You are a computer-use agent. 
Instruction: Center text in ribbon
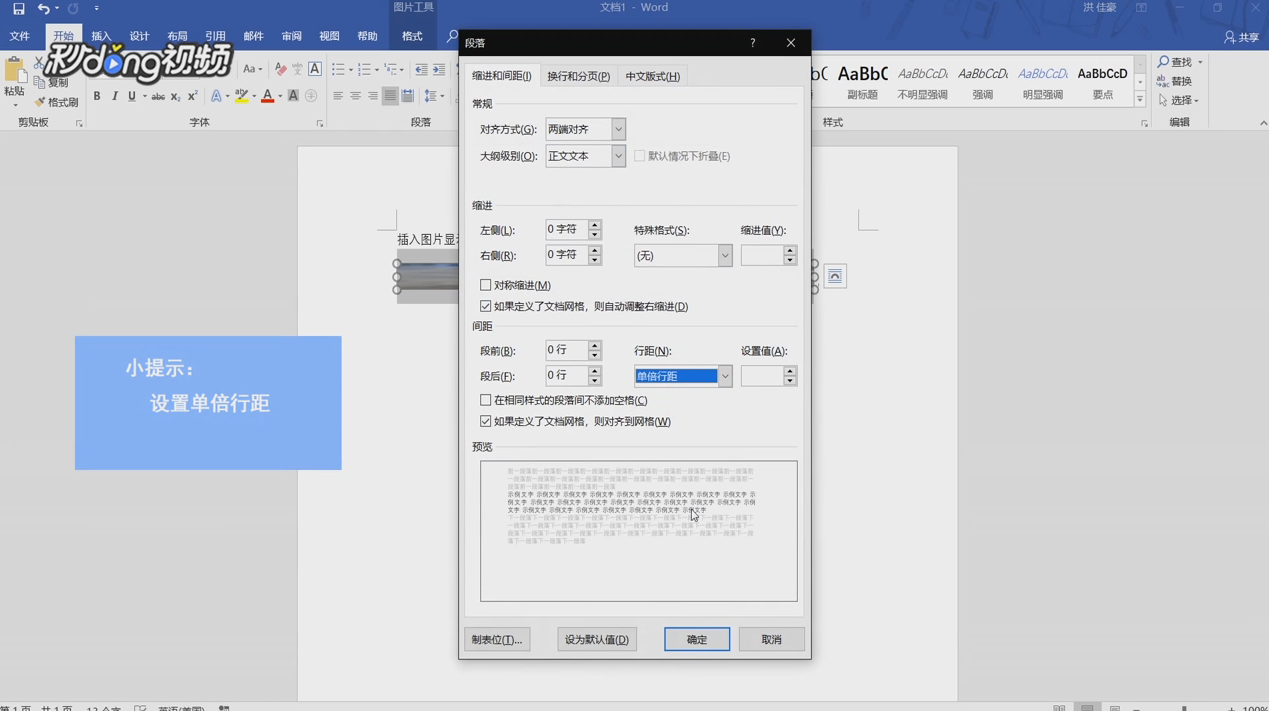pos(355,96)
